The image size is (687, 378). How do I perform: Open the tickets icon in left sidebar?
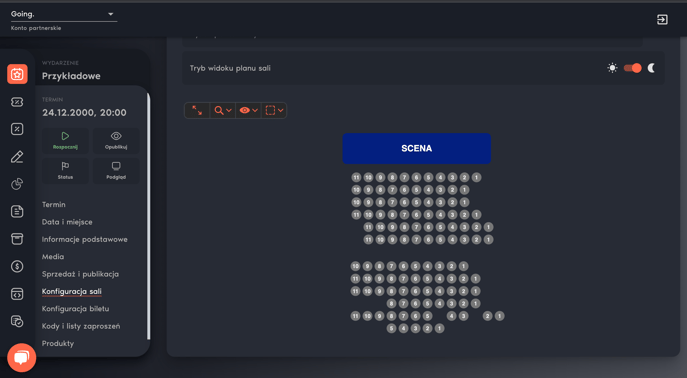(x=17, y=102)
